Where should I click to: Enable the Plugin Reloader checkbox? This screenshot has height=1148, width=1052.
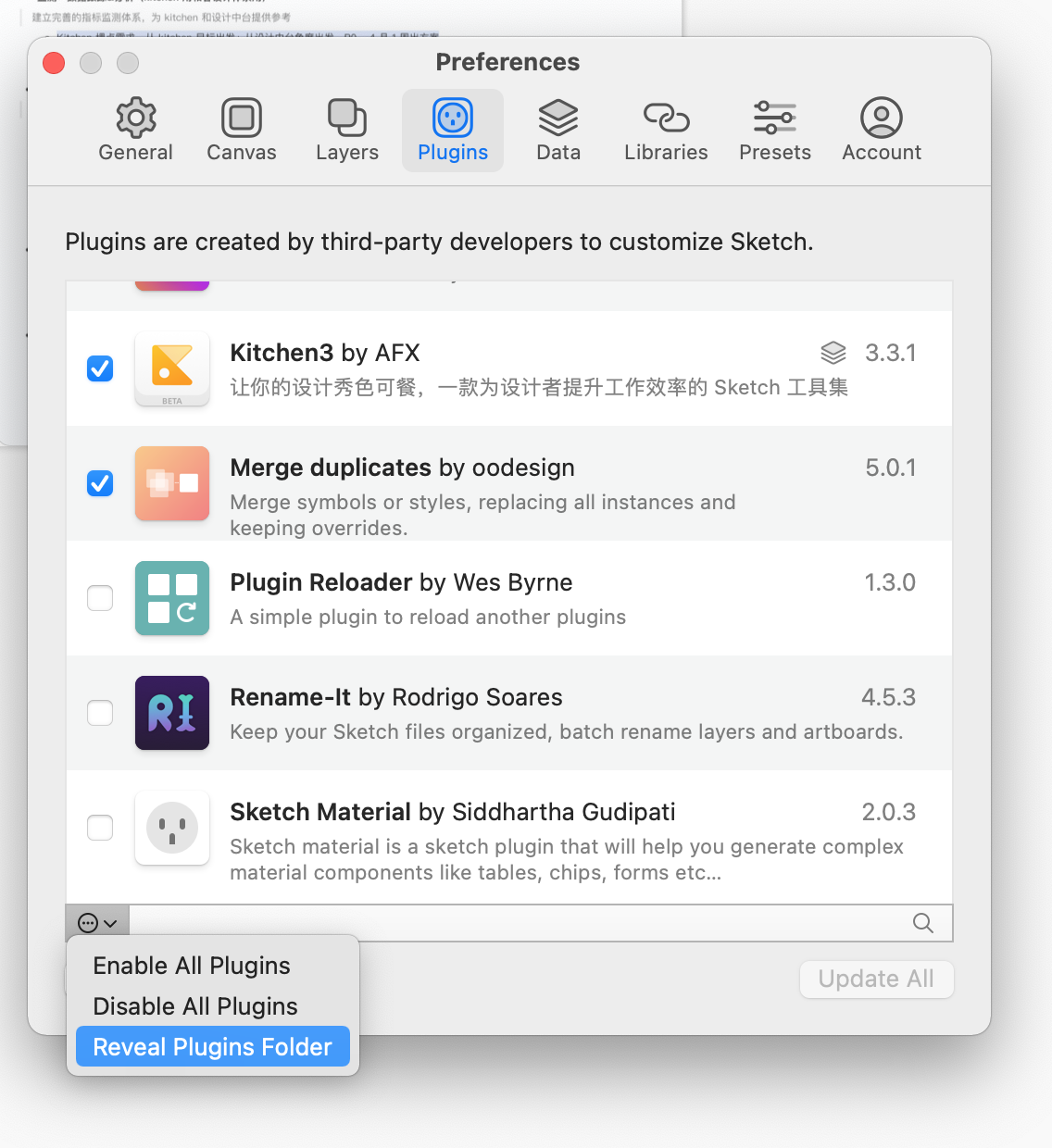(x=100, y=598)
